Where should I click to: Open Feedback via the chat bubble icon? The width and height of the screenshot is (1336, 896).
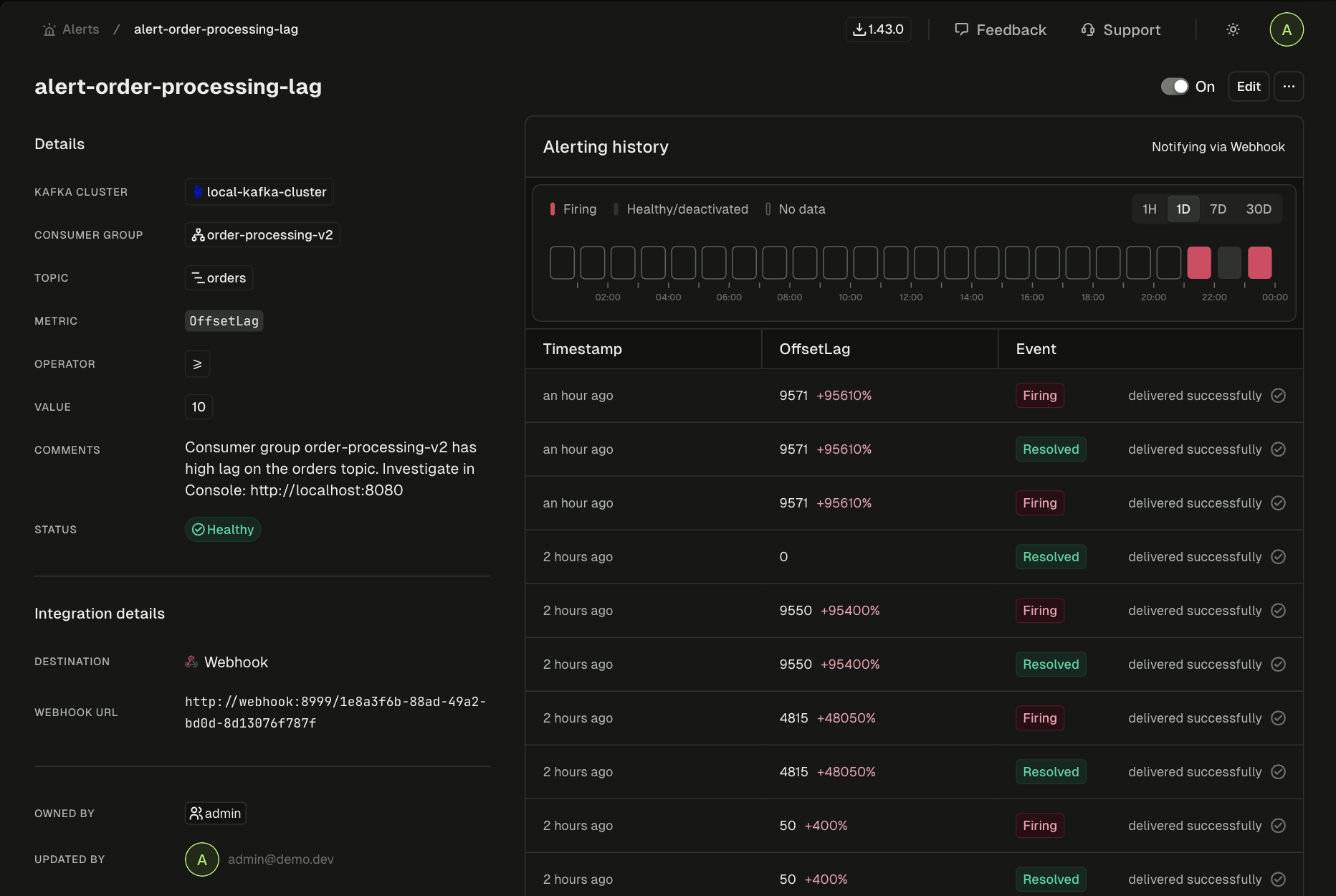click(x=963, y=29)
